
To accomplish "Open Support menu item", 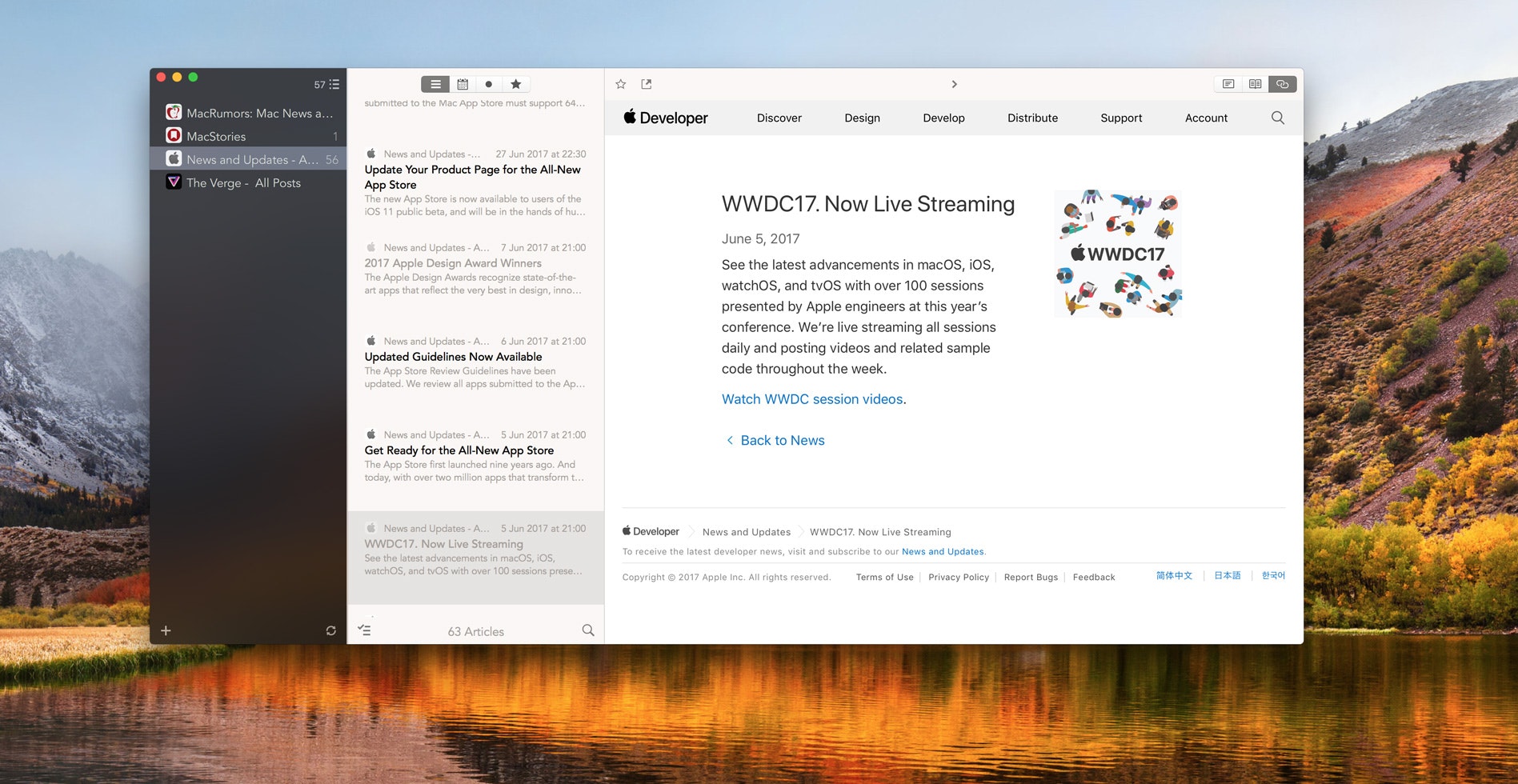I will click(x=1121, y=118).
